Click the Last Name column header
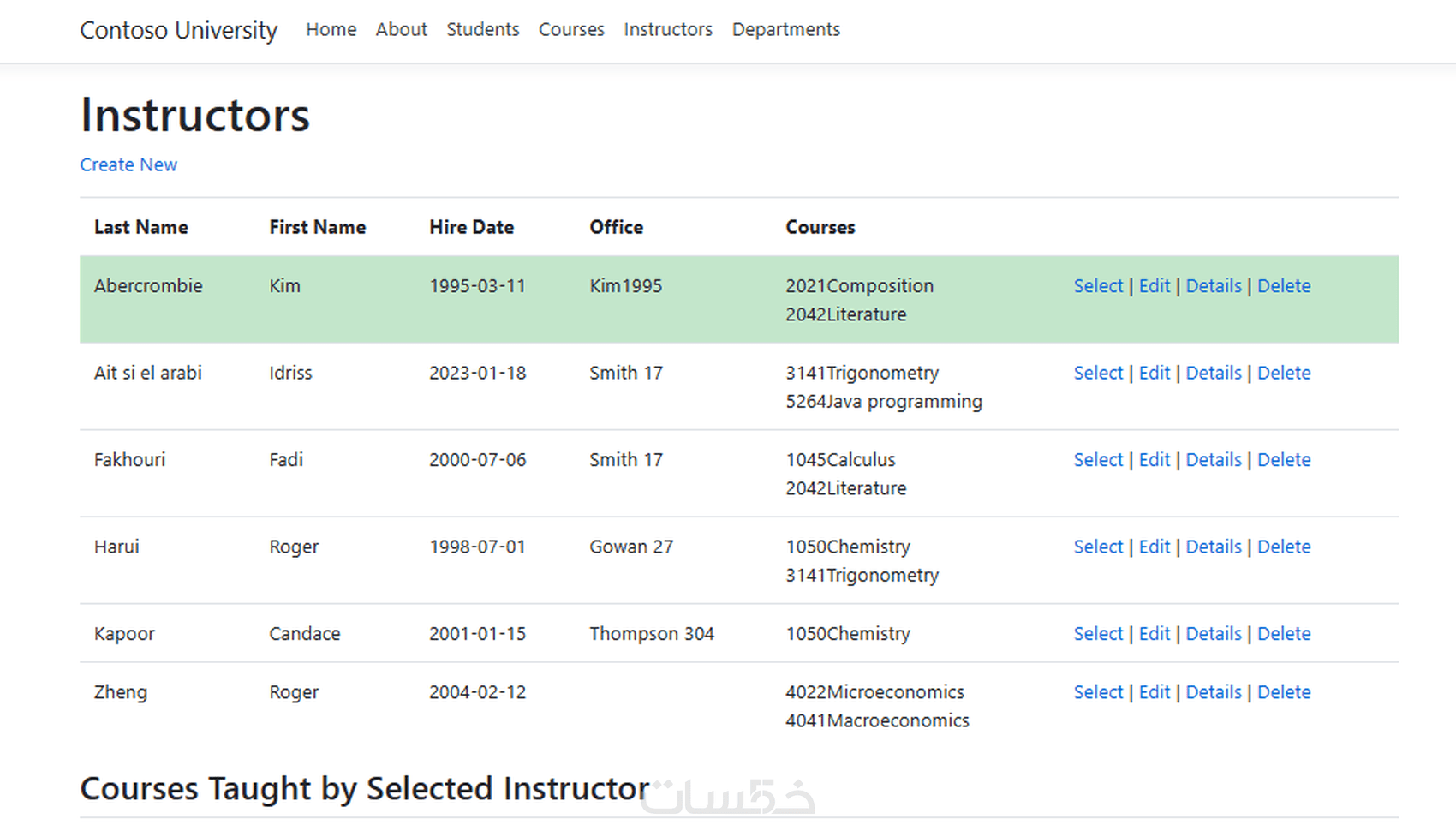This screenshot has height=831, width=1456. 140,227
